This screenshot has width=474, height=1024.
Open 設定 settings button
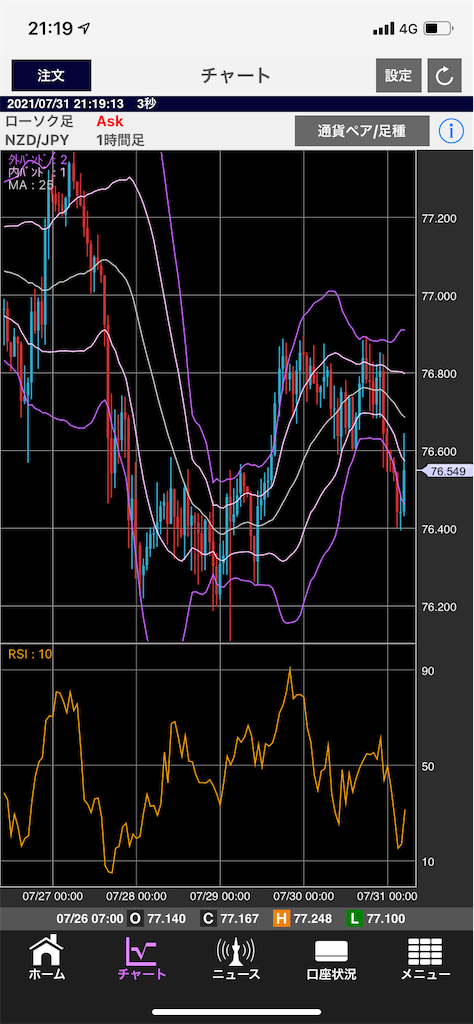398,75
